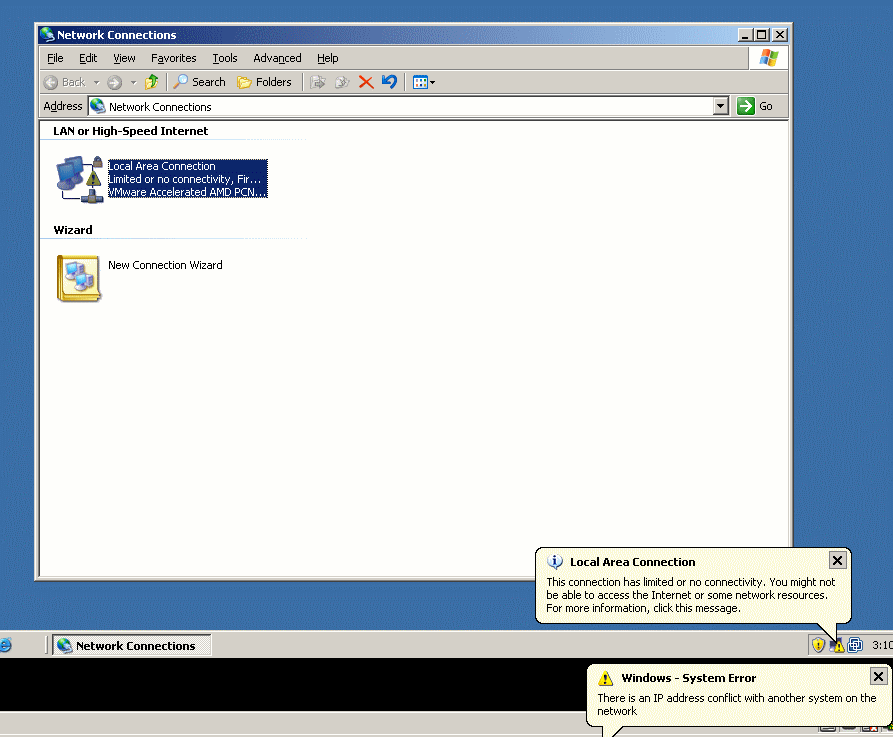Screen dimensions: 893x737
Task: Click the VMware Tools tray icon
Action: pos(853,645)
